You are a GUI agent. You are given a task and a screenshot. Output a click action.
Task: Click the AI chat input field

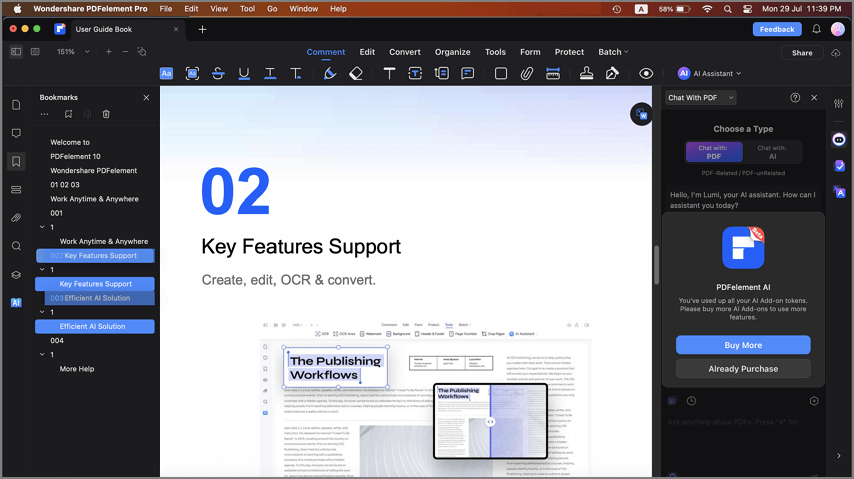tap(743, 422)
